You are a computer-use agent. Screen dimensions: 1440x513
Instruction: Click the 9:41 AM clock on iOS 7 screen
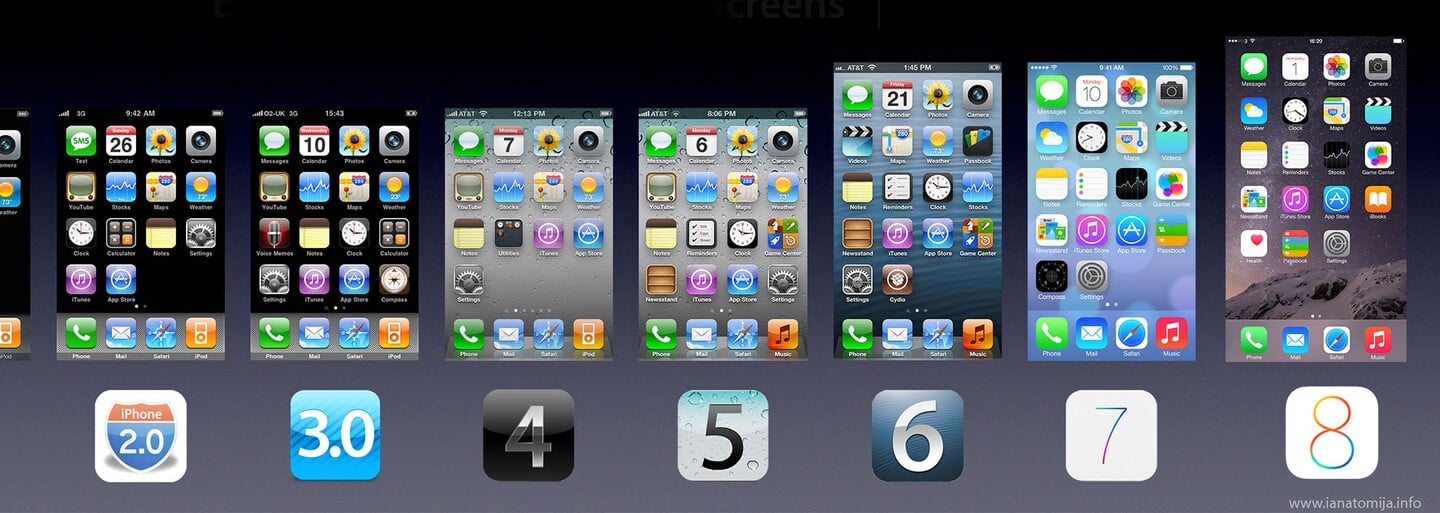1111,67
